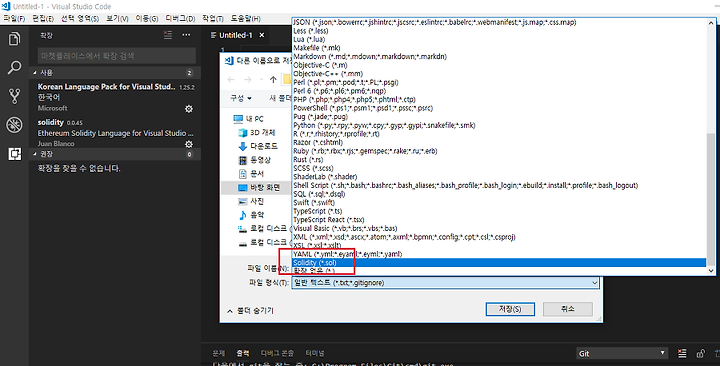This screenshot has width=720, height=366.
Task: Open the 선택 영역(S) menu
Action: [x=80, y=18]
